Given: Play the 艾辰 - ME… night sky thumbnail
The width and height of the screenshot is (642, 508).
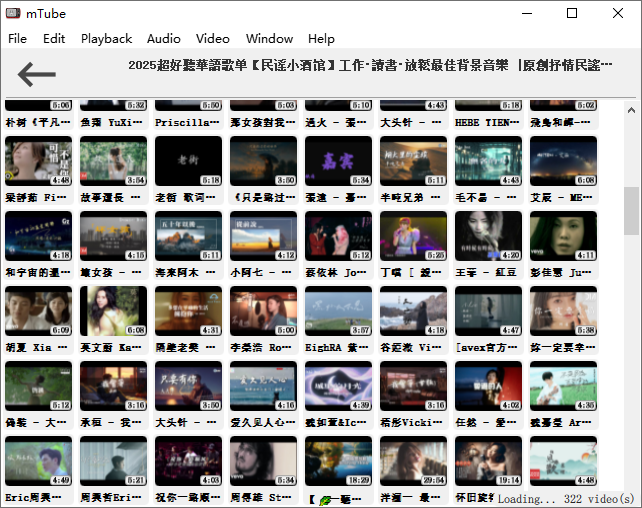Looking at the screenshot, I should (563, 161).
